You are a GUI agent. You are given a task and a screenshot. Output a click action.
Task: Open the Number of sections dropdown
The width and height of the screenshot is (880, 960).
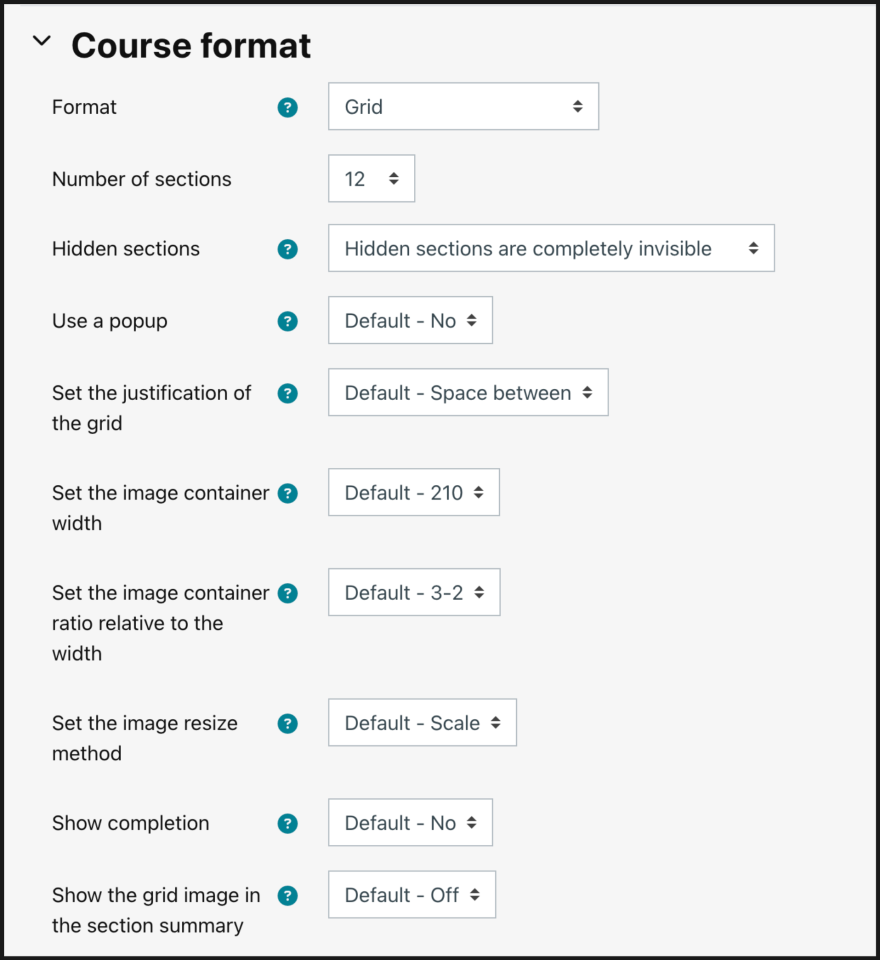click(x=371, y=179)
